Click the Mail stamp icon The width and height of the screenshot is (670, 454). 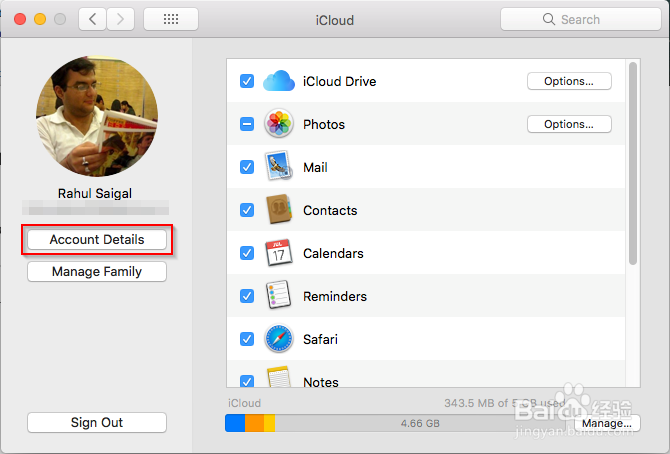(279, 166)
